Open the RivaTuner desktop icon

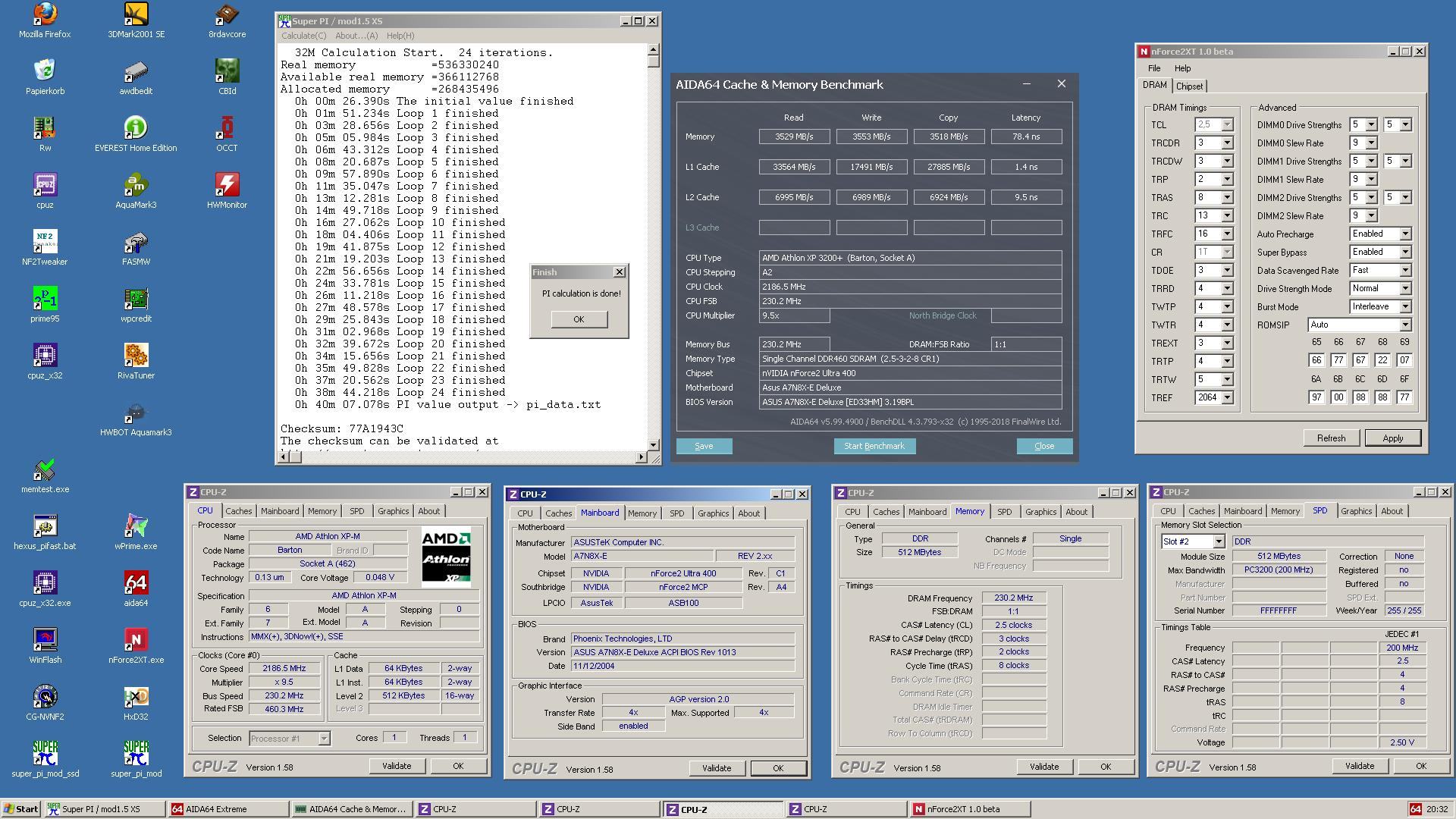point(136,362)
